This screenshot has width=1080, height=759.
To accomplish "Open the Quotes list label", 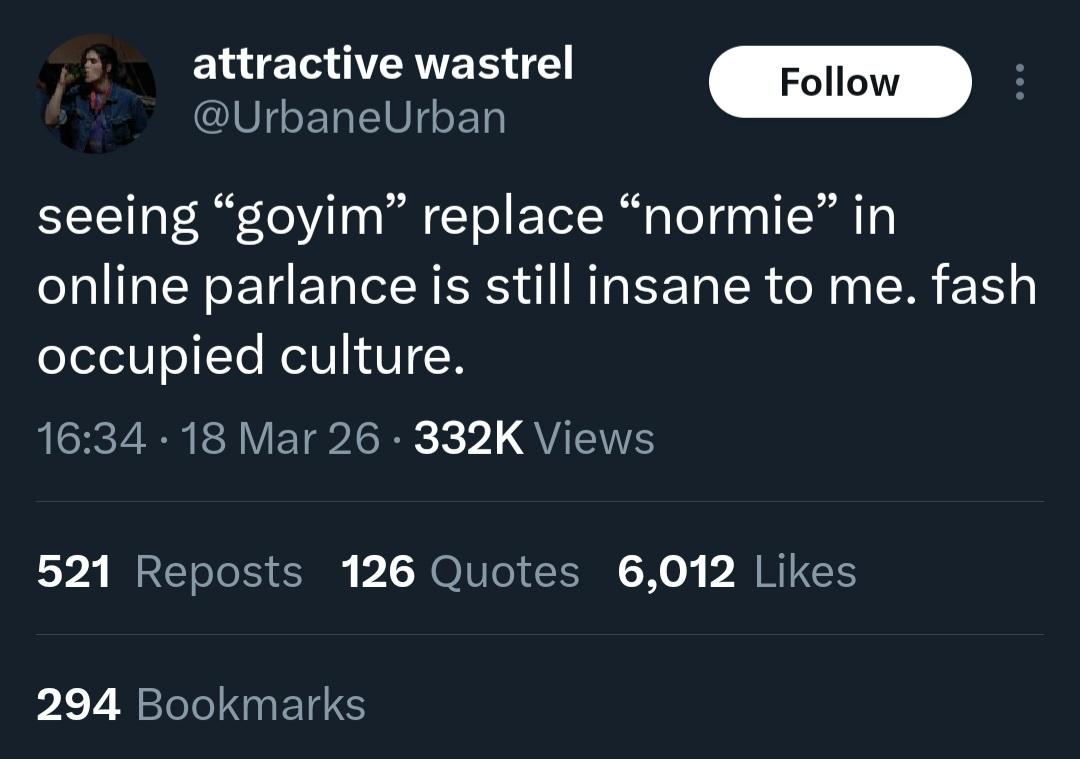I will pyautogui.click(x=504, y=572).
